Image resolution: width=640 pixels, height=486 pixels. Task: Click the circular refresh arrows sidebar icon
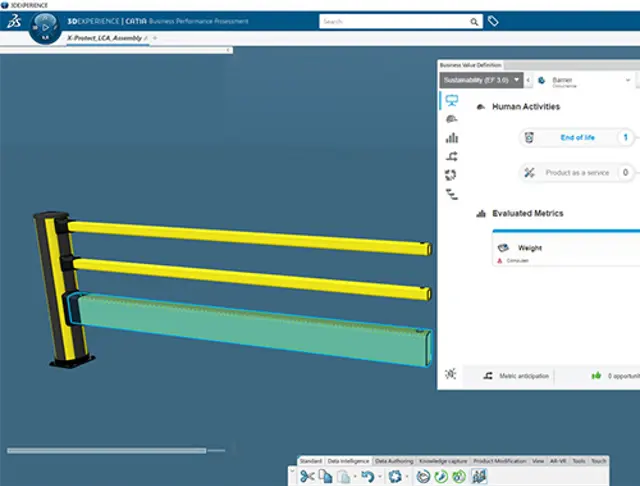point(451,175)
